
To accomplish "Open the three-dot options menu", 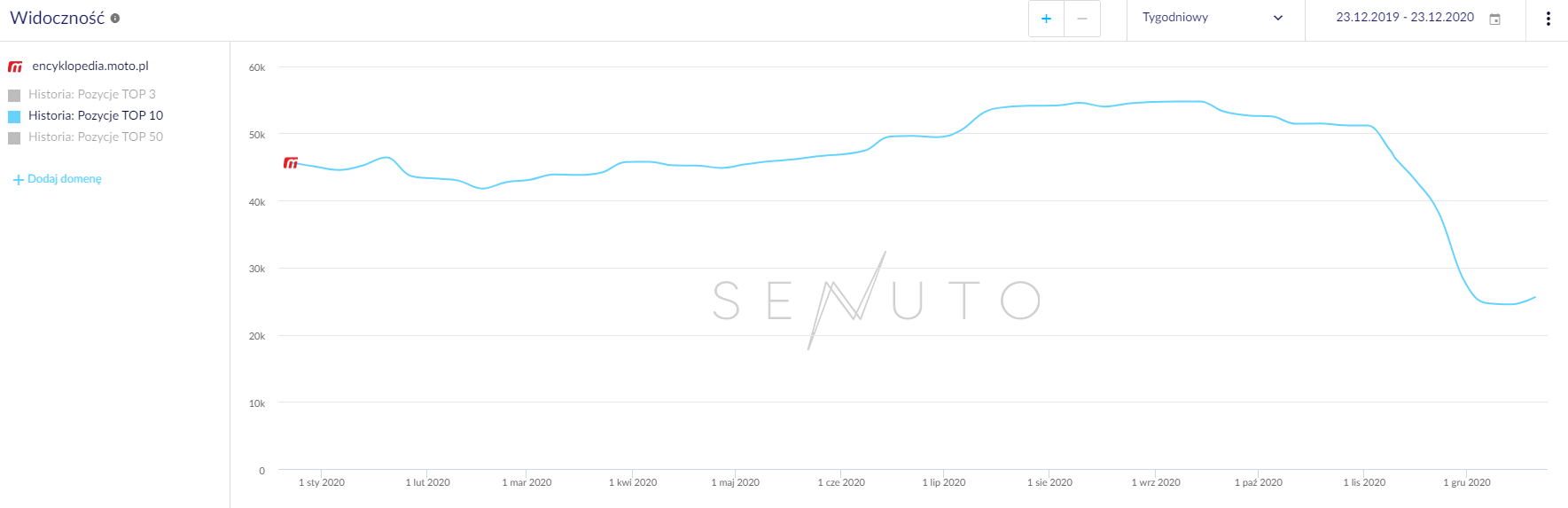I will coord(1548,19).
